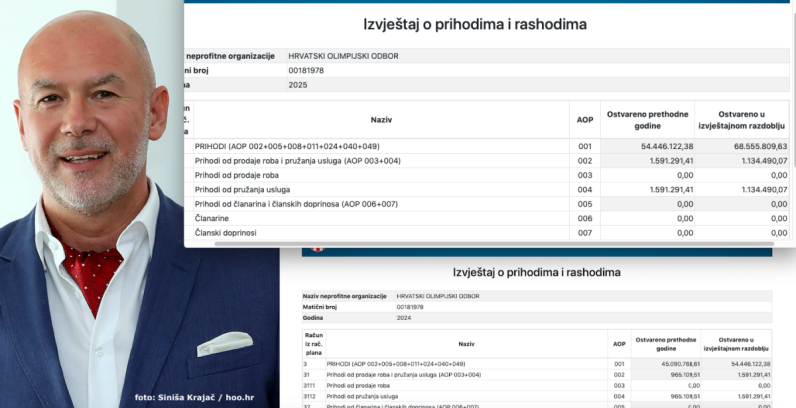Click AOP code '005' in the 2025 report
Viewport: 796px width, 408px height.
tap(585, 204)
